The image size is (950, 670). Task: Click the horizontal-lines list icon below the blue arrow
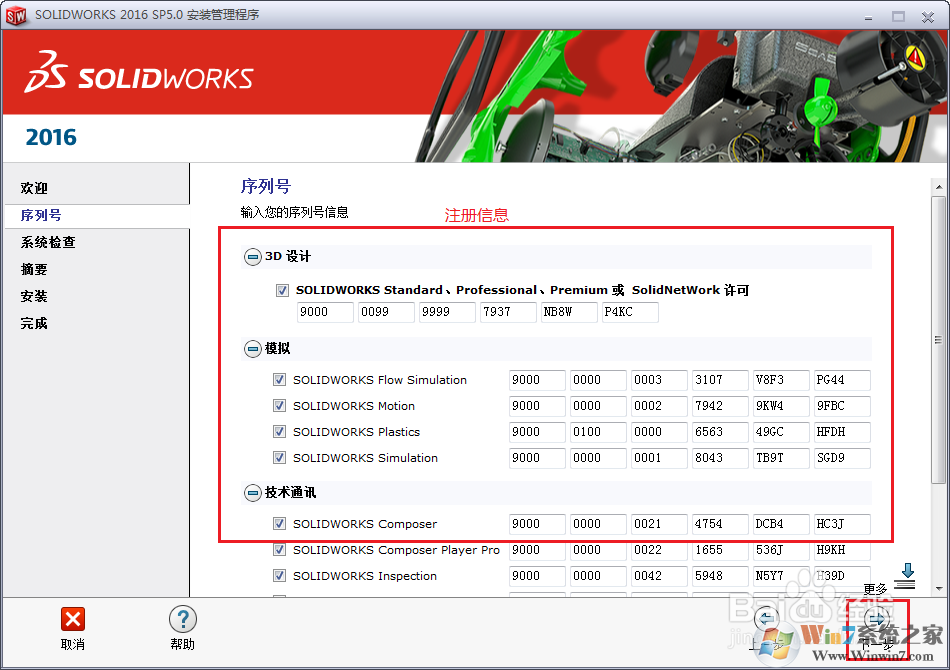tap(904, 585)
